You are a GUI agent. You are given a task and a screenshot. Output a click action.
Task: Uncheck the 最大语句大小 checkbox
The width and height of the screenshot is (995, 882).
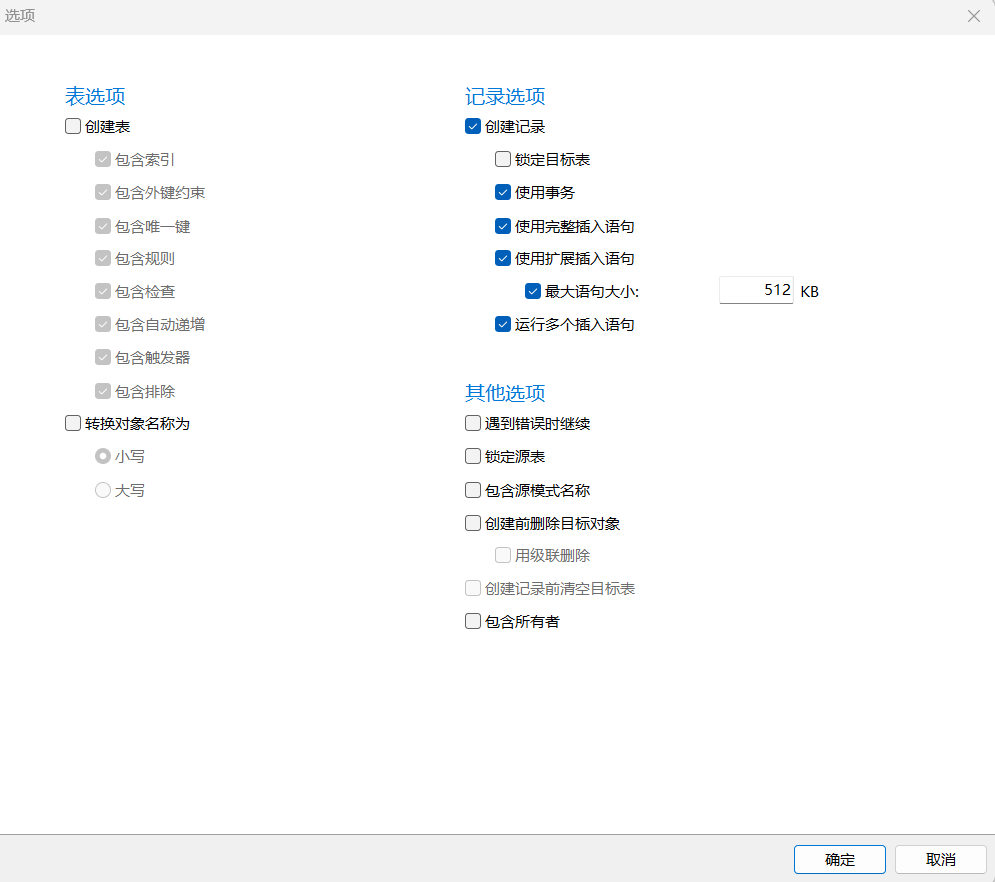533,291
